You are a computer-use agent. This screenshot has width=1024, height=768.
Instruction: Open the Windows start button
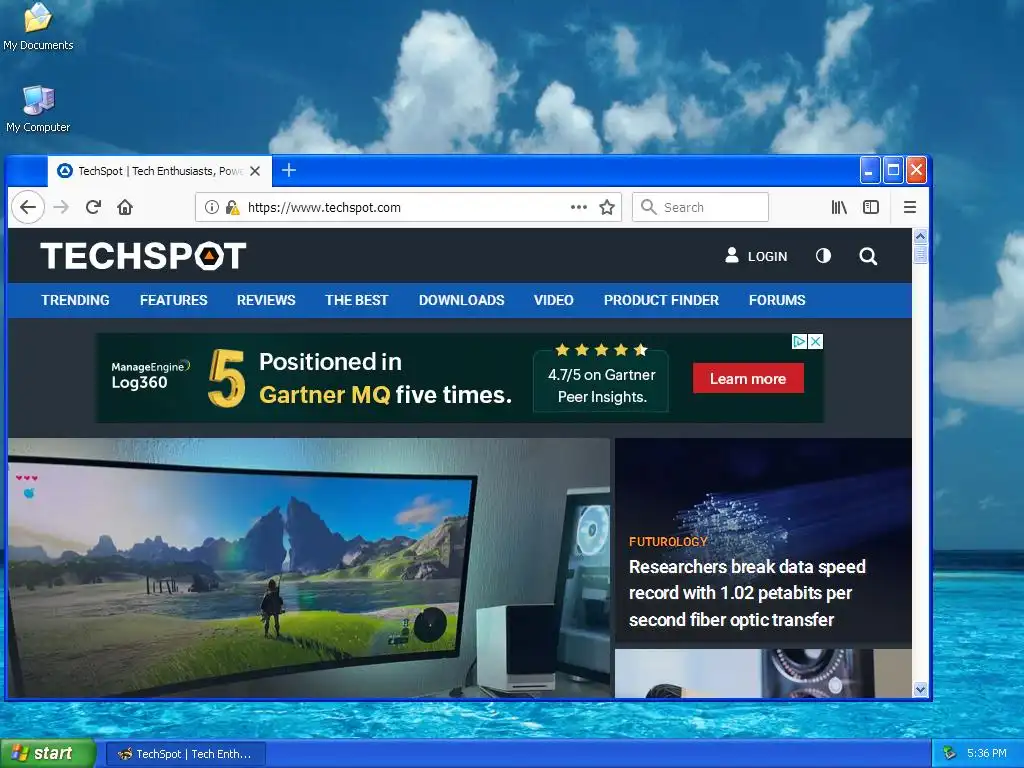(x=48, y=753)
